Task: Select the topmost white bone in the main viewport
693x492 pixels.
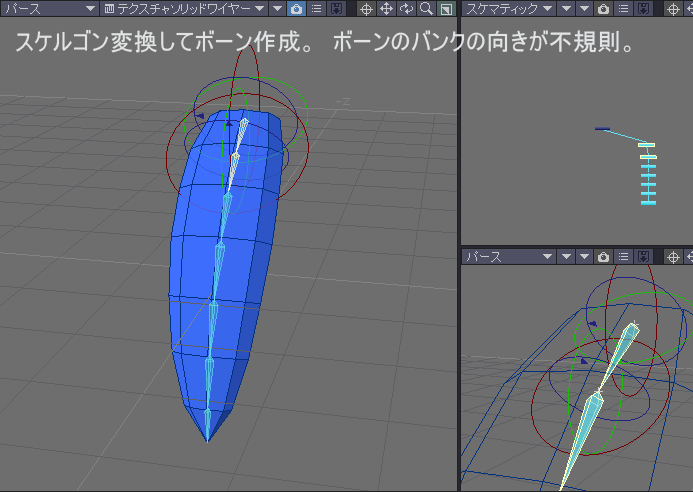Action: (240, 135)
